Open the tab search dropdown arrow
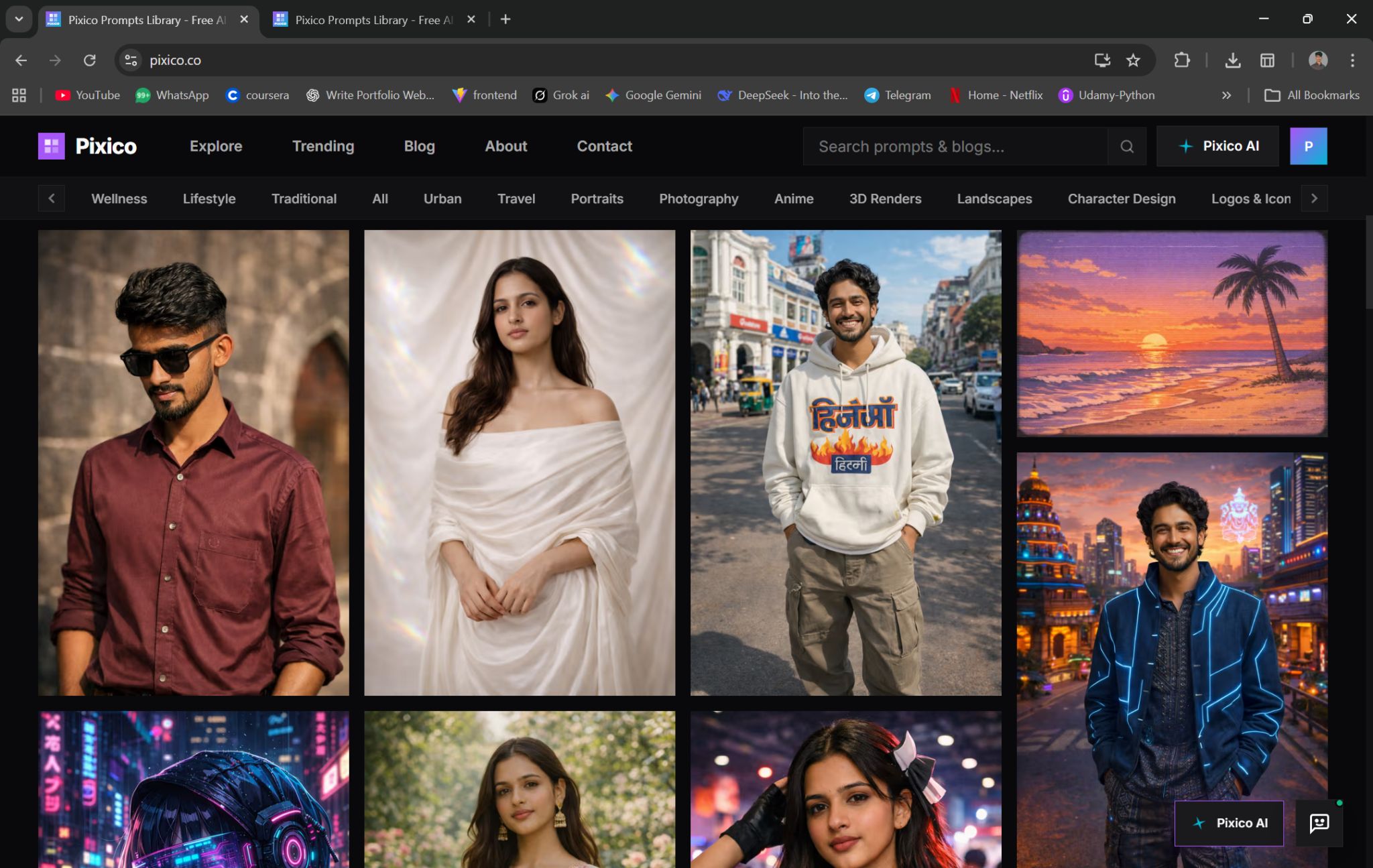This screenshot has height=868, width=1373. pyautogui.click(x=19, y=19)
